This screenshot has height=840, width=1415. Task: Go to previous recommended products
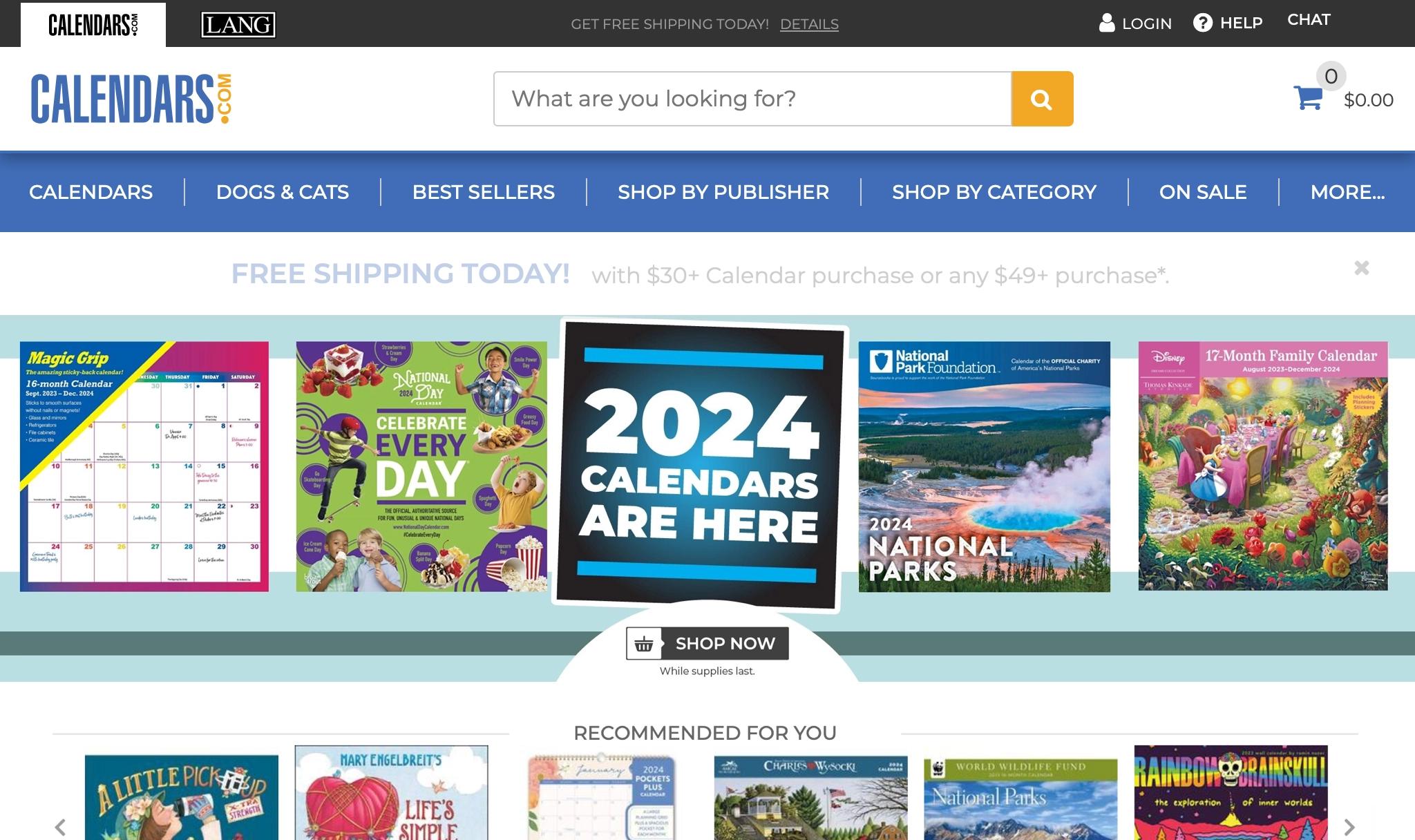[x=61, y=827]
